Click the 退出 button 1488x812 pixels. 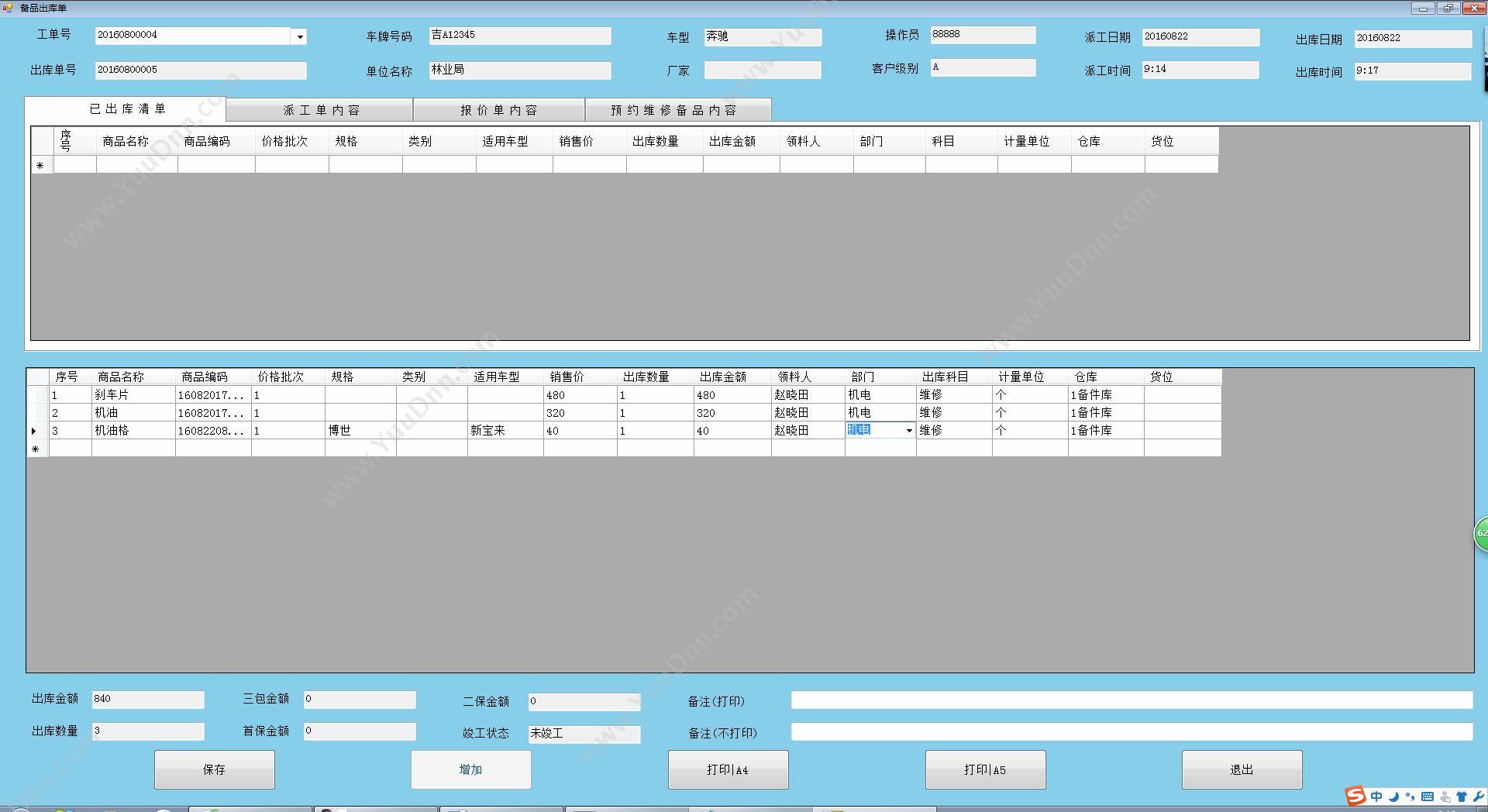click(1242, 769)
